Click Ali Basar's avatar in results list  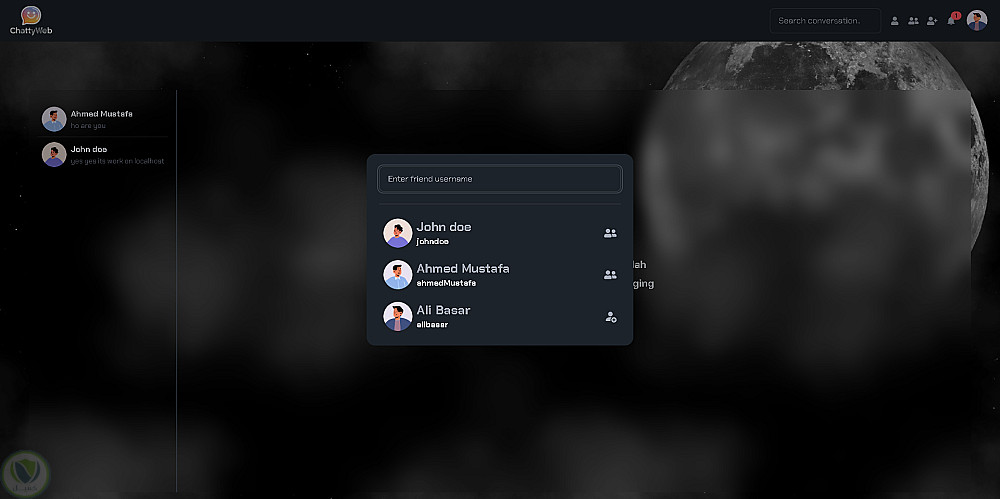point(397,316)
